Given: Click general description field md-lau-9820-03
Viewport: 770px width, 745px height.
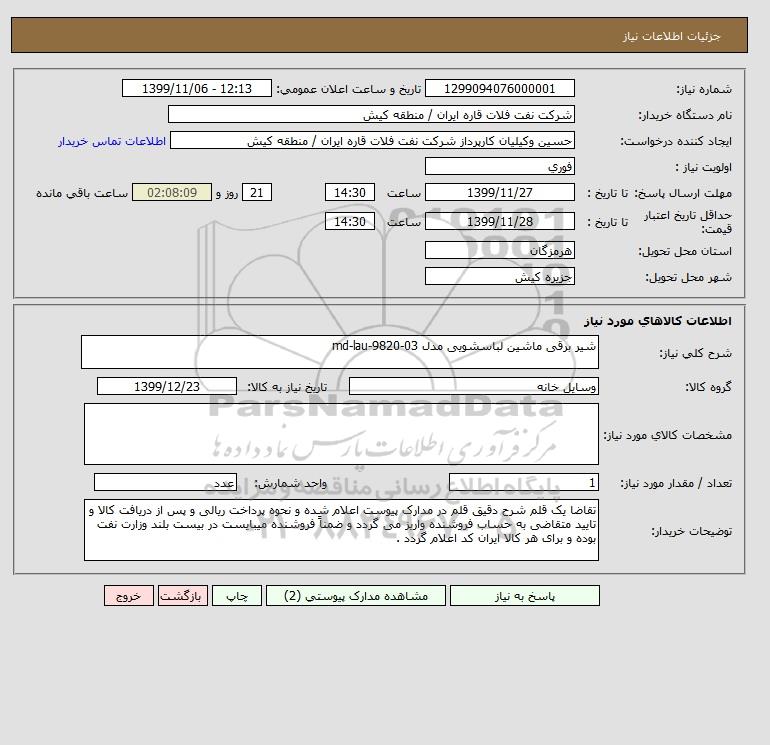Looking at the screenshot, I should [340, 352].
